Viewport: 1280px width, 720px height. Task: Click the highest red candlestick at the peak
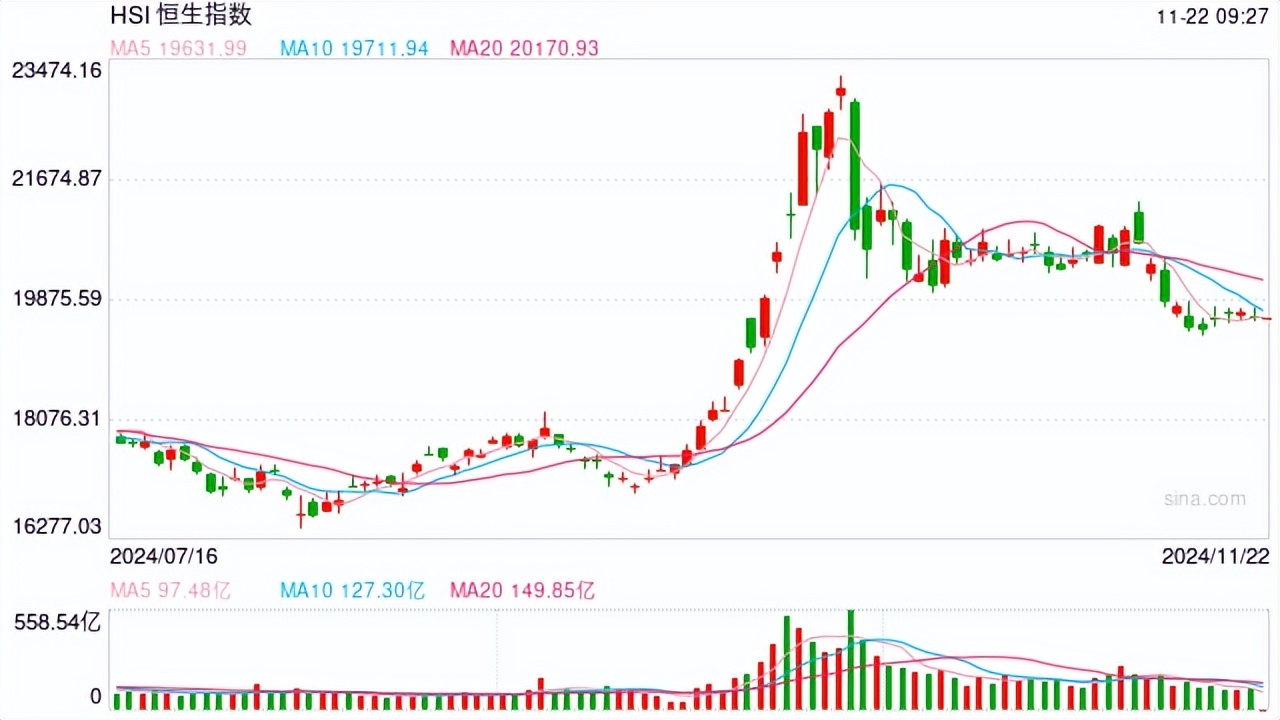(x=841, y=92)
